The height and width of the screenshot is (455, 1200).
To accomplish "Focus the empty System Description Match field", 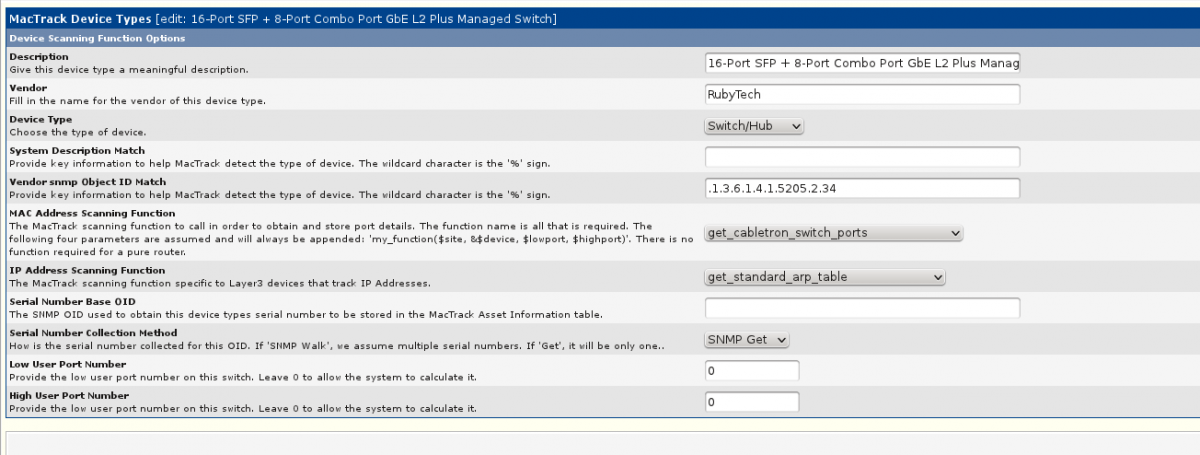I will 862,157.
